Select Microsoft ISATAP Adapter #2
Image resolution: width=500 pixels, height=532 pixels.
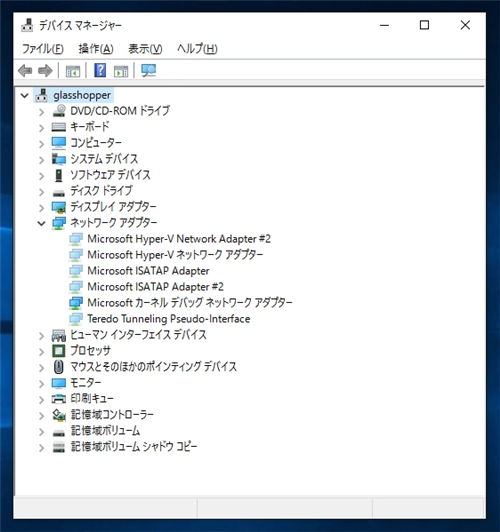pyautogui.click(x=155, y=287)
